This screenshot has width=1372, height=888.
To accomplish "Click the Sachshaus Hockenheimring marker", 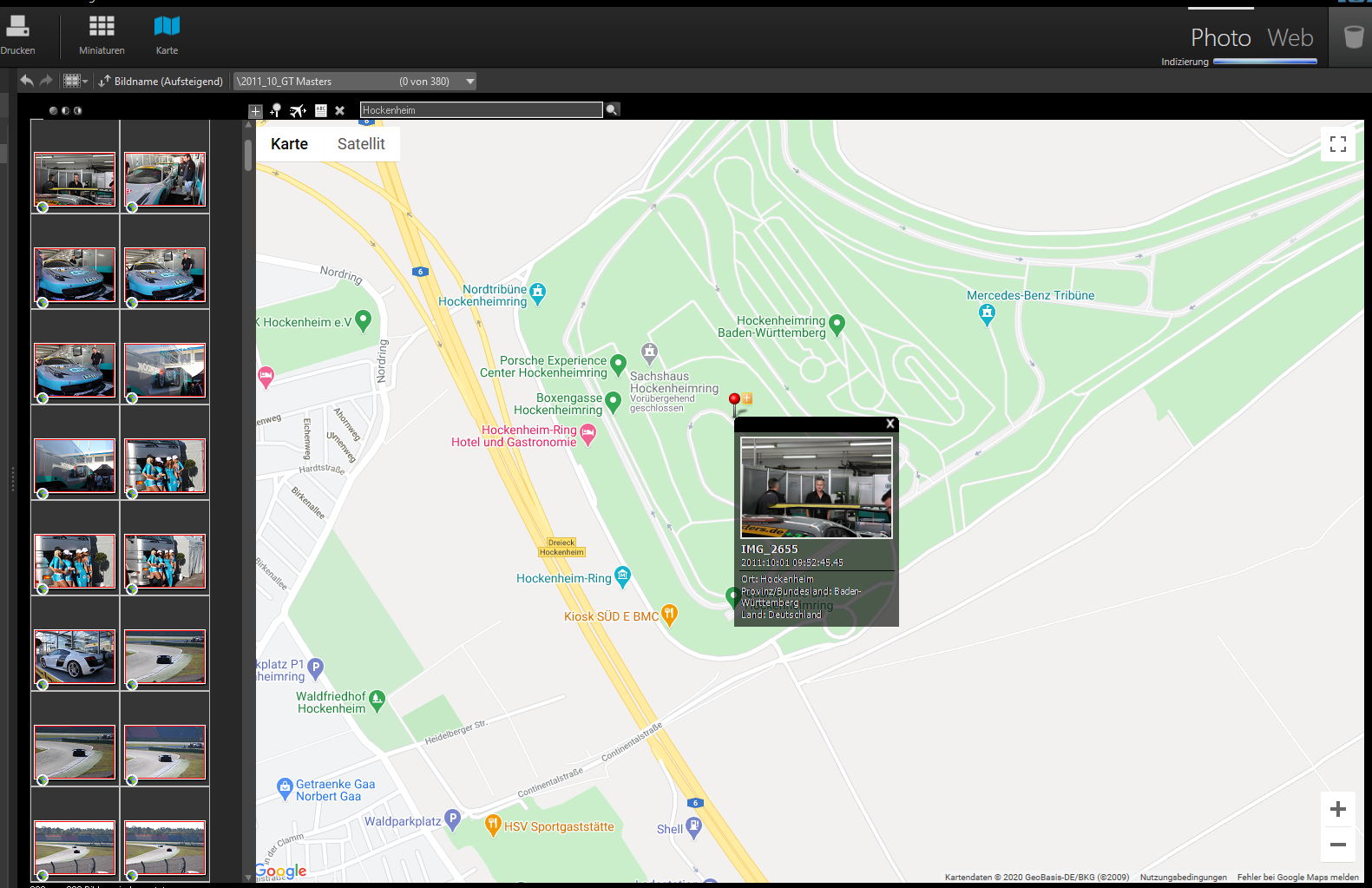I will (x=650, y=353).
